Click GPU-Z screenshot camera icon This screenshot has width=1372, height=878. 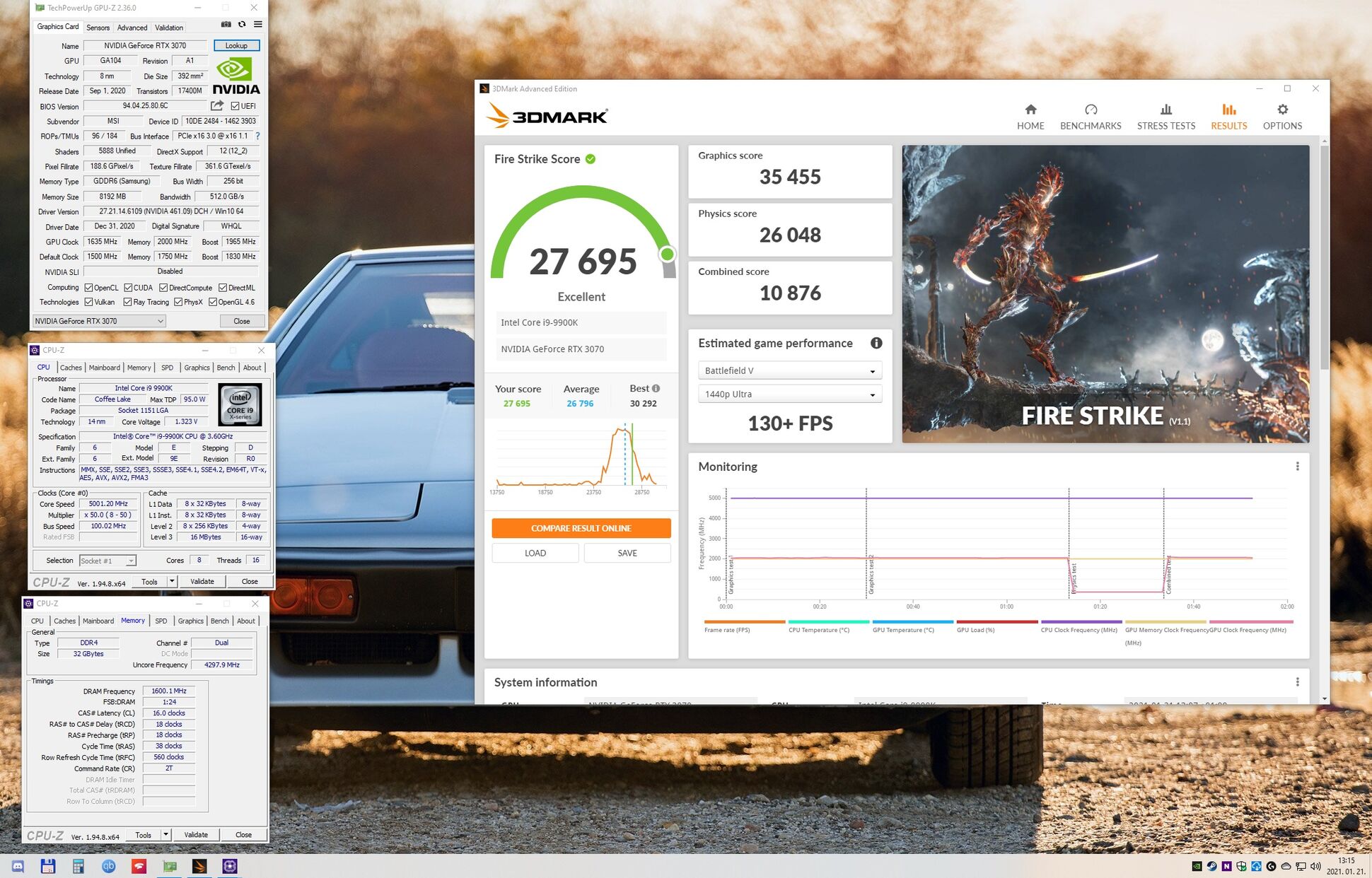(x=226, y=25)
